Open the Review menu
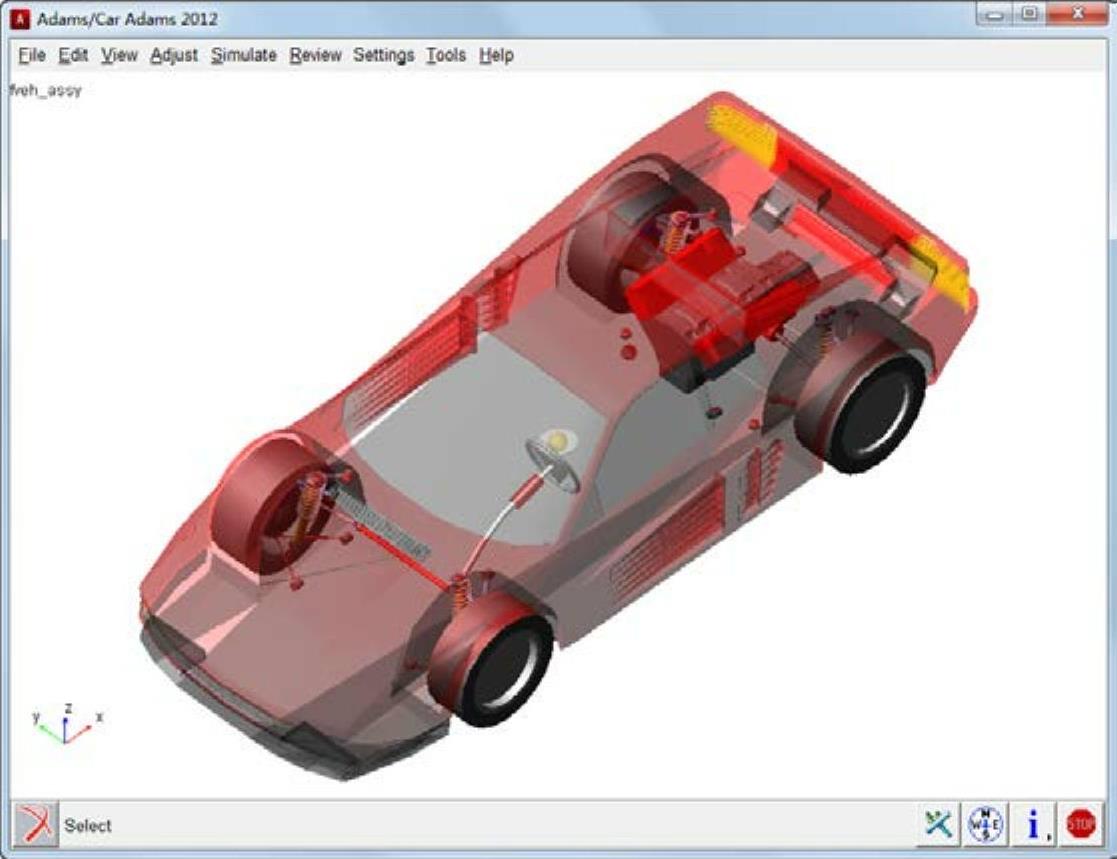1117x859 pixels. (x=316, y=55)
